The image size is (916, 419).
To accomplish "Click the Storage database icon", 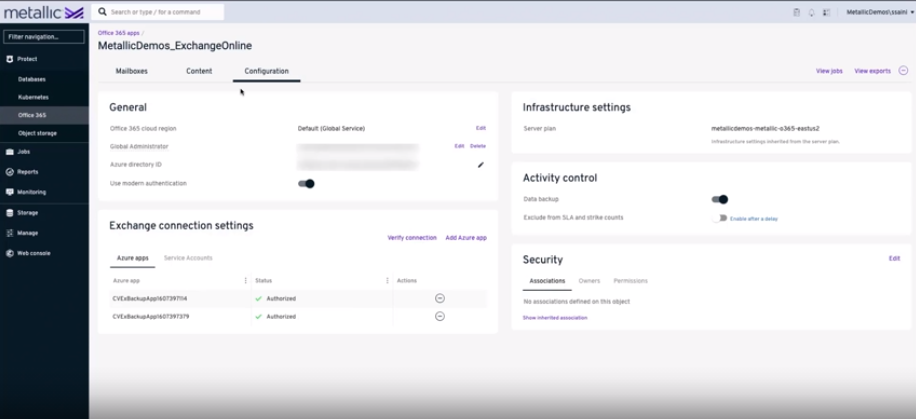I will point(10,213).
